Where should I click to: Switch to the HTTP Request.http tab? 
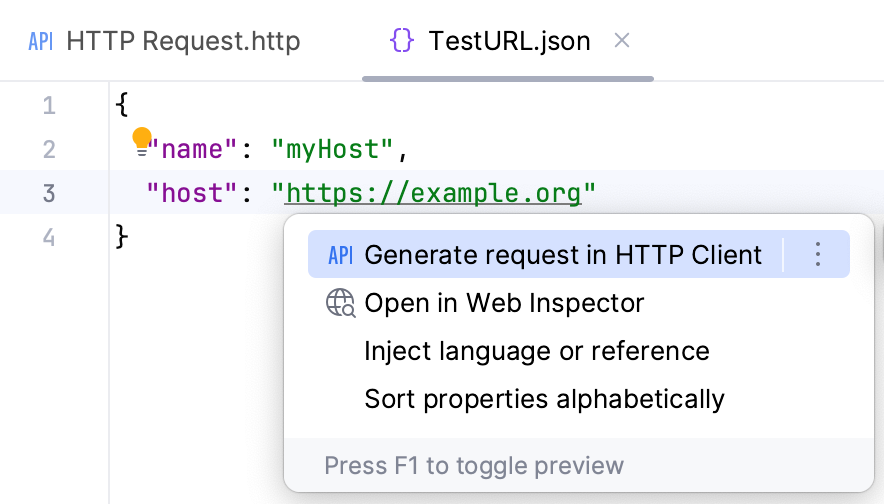[182, 41]
